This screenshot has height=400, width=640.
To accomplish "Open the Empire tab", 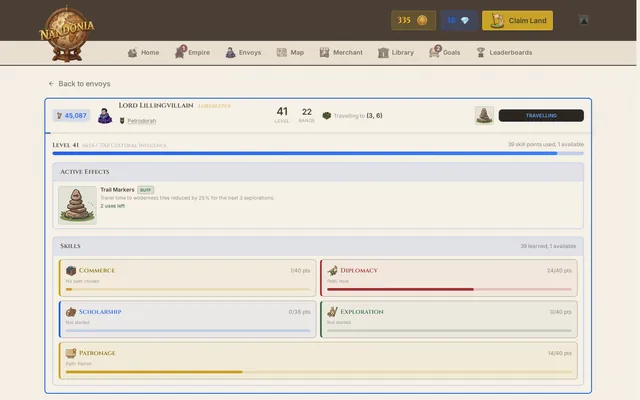I will (x=192, y=53).
